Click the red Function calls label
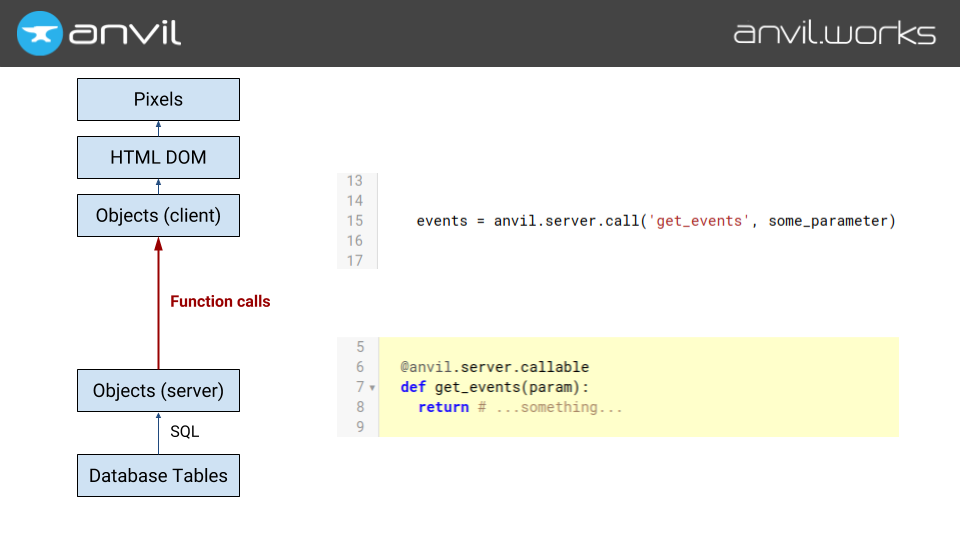The image size is (960, 540). click(220, 301)
